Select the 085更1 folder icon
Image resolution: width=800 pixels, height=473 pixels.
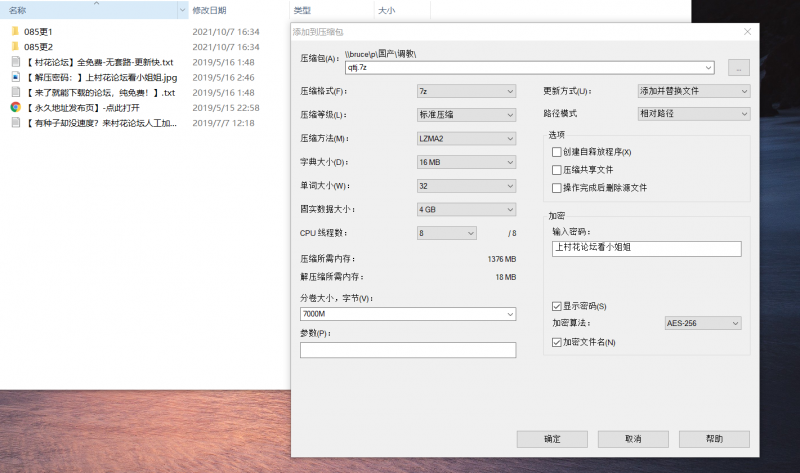pos(15,31)
